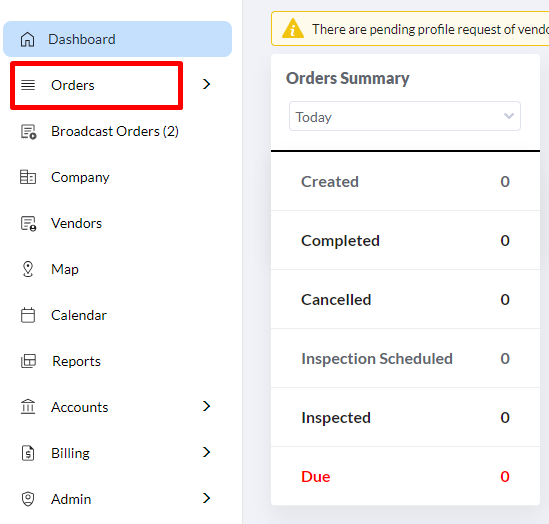Click the yellow warning triangle icon

pos(293,28)
